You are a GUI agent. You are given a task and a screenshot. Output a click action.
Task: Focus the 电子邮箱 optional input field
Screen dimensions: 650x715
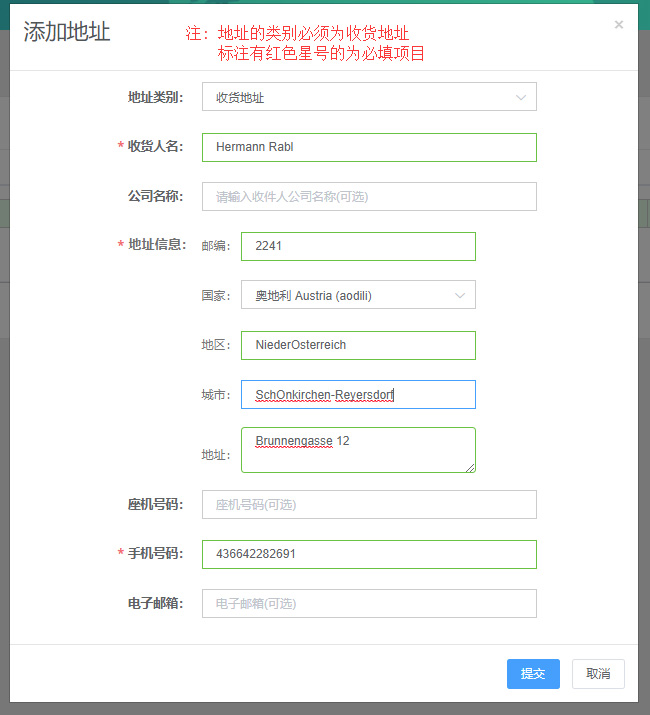369,604
